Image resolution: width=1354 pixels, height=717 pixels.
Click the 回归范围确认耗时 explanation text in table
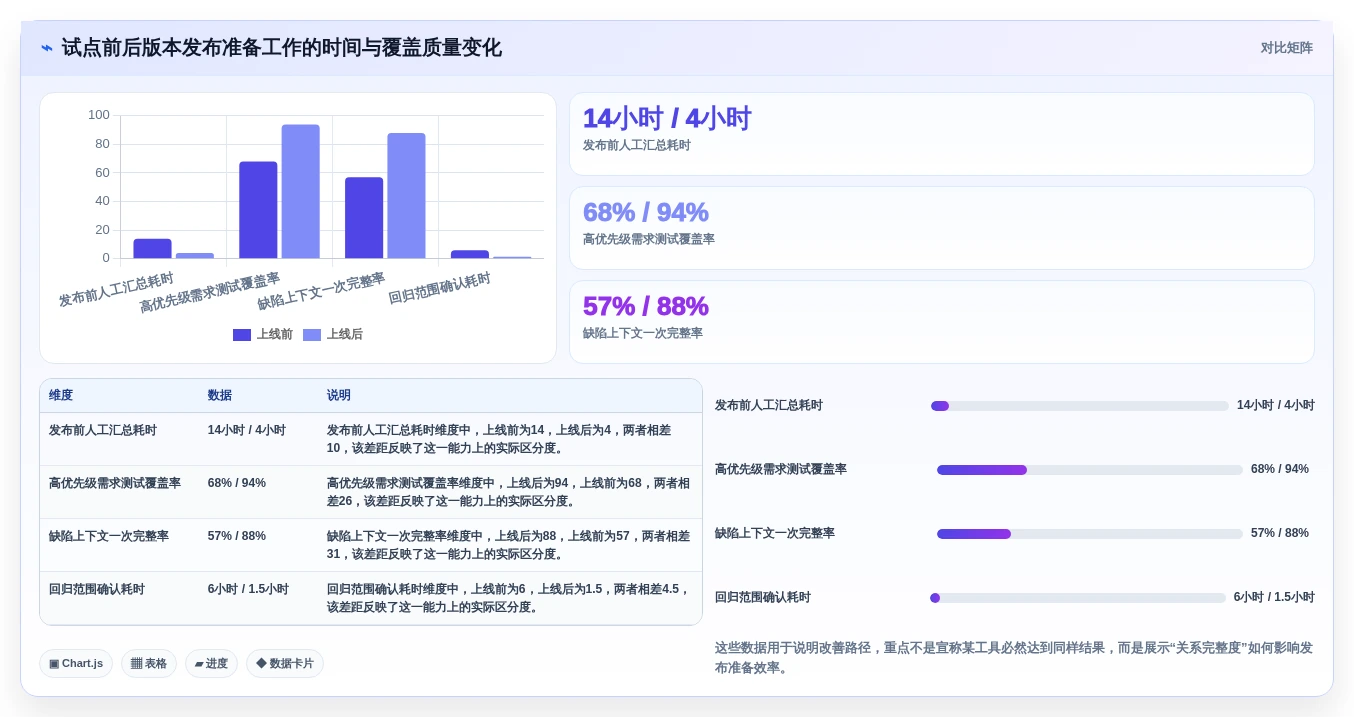[x=509, y=598]
